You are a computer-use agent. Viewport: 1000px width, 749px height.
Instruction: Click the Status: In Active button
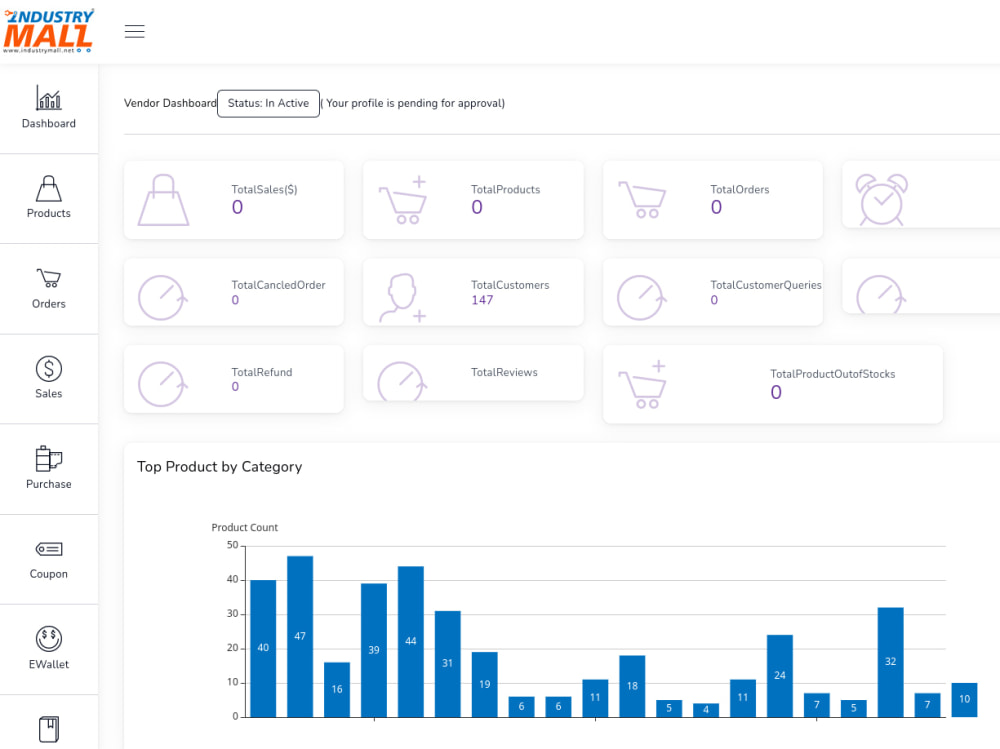(x=268, y=103)
